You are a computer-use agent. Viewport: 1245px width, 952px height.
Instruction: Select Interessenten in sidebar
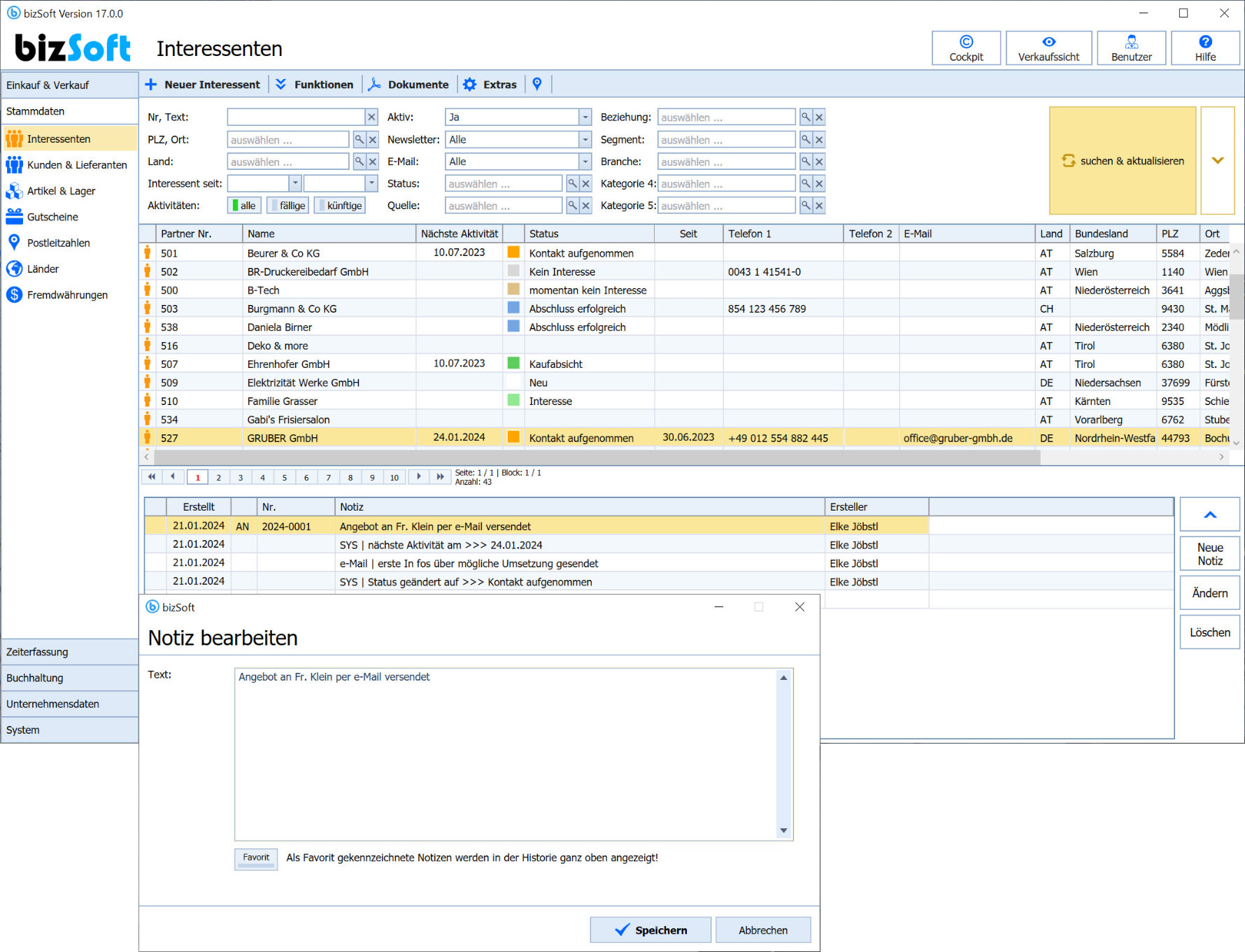pyautogui.click(x=69, y=138)
